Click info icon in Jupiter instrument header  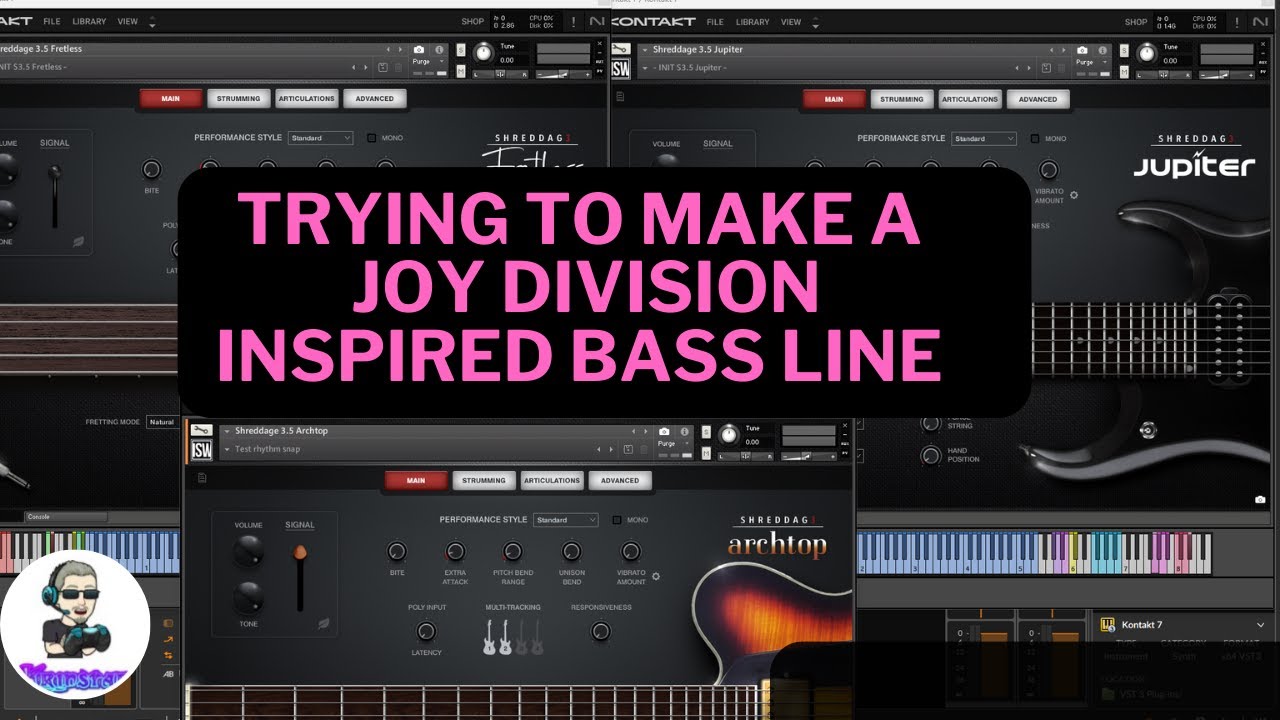pyautogui.click(x=1102, y=50)
